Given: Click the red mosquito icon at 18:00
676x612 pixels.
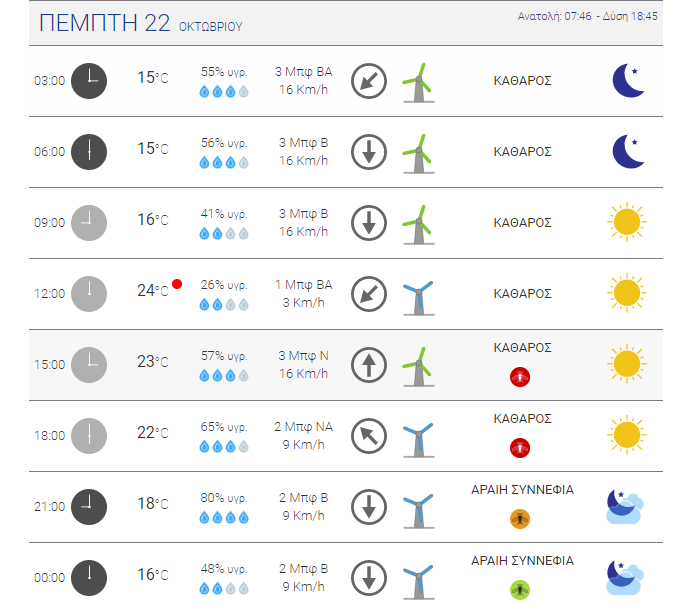Looking at the screenshot, I should click(520, 448).
